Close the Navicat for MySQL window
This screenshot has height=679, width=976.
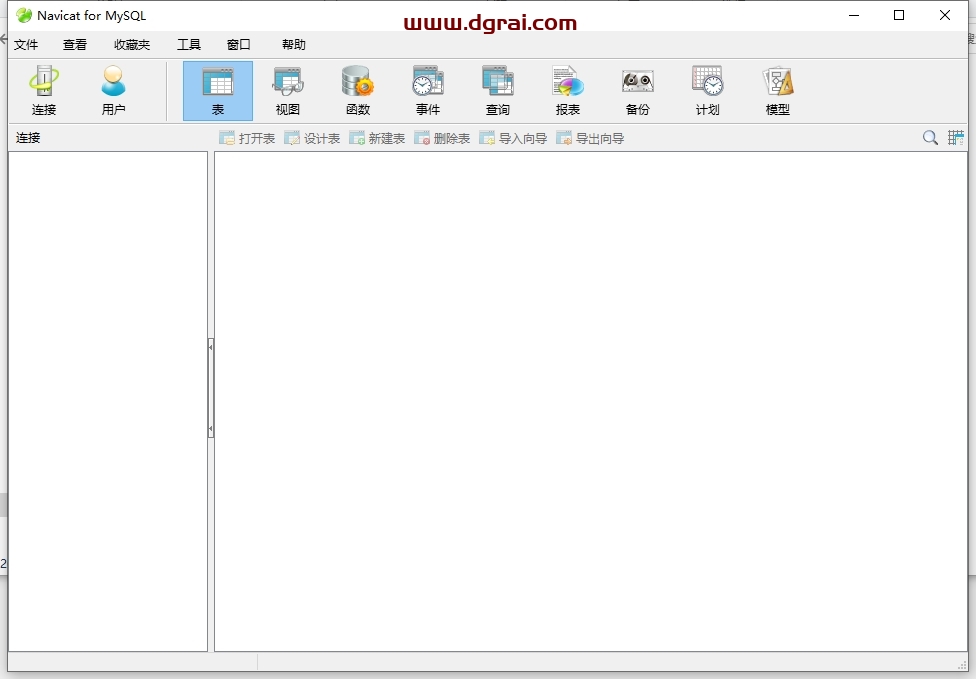pos(944,16)
